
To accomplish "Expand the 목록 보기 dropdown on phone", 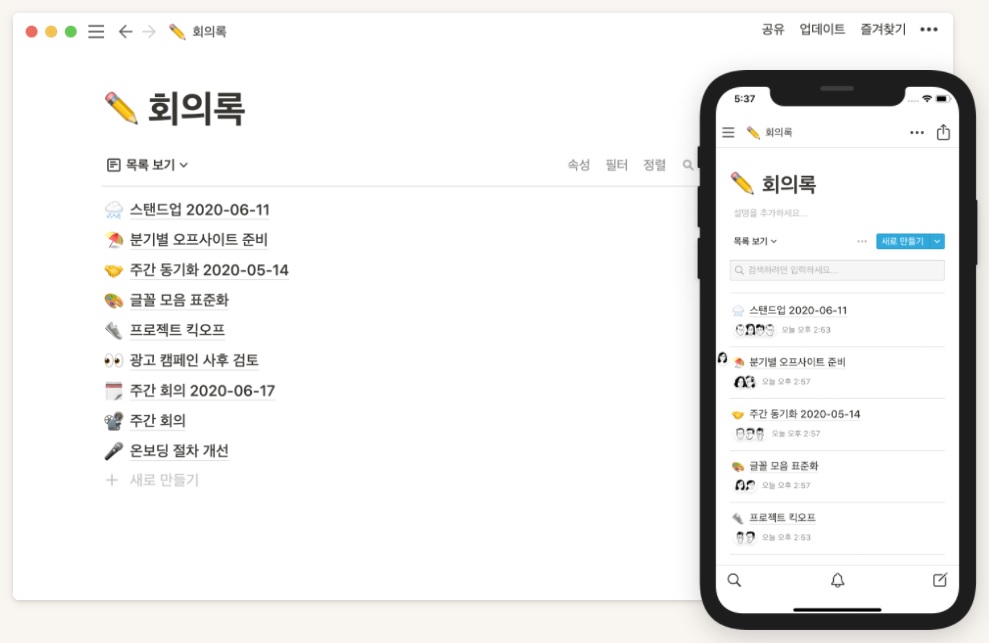I will [x=755, y=241].
